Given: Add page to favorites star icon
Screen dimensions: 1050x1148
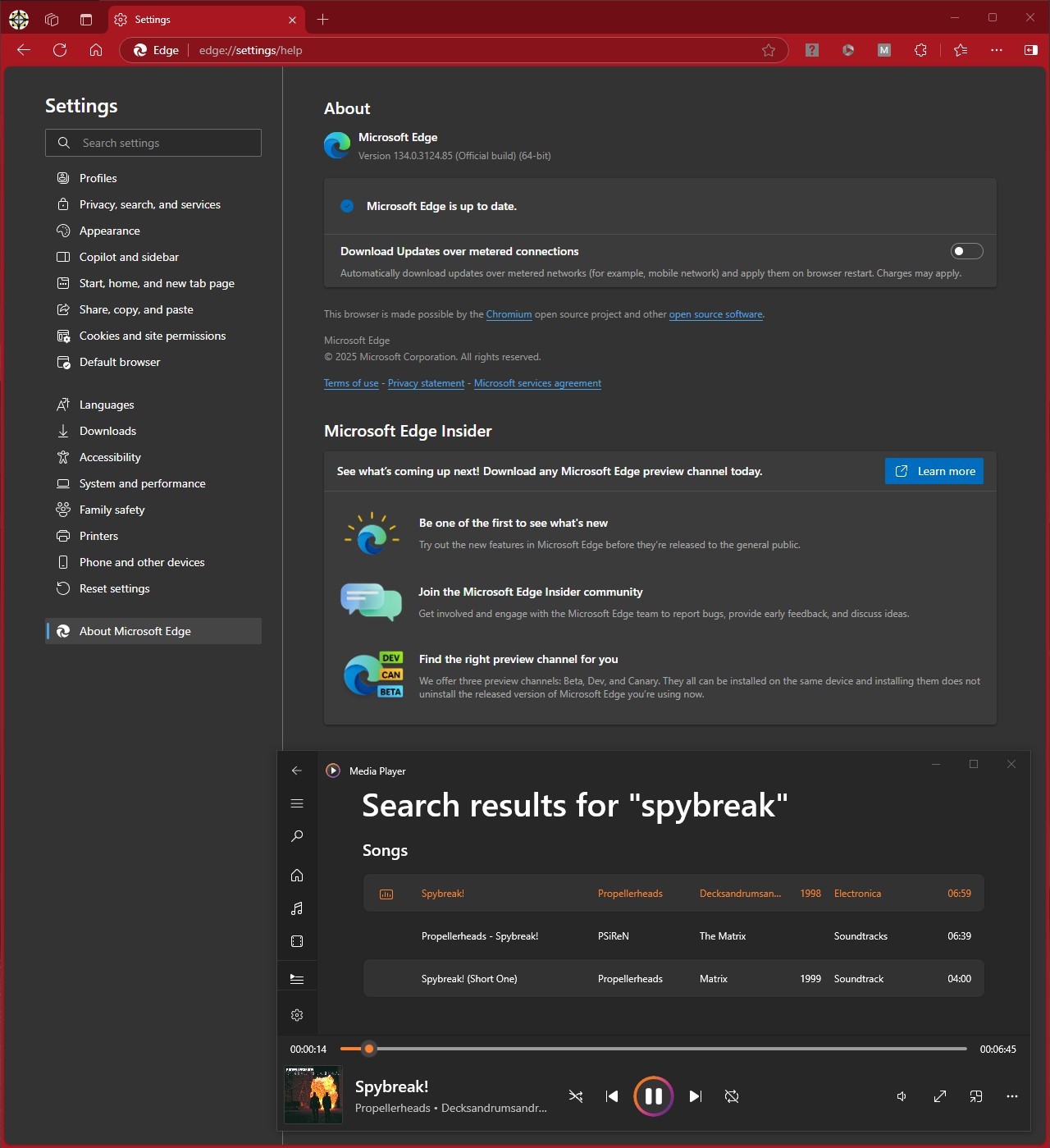Looking at the screenshot, I should pyautogui.click(x=769, y=50).
